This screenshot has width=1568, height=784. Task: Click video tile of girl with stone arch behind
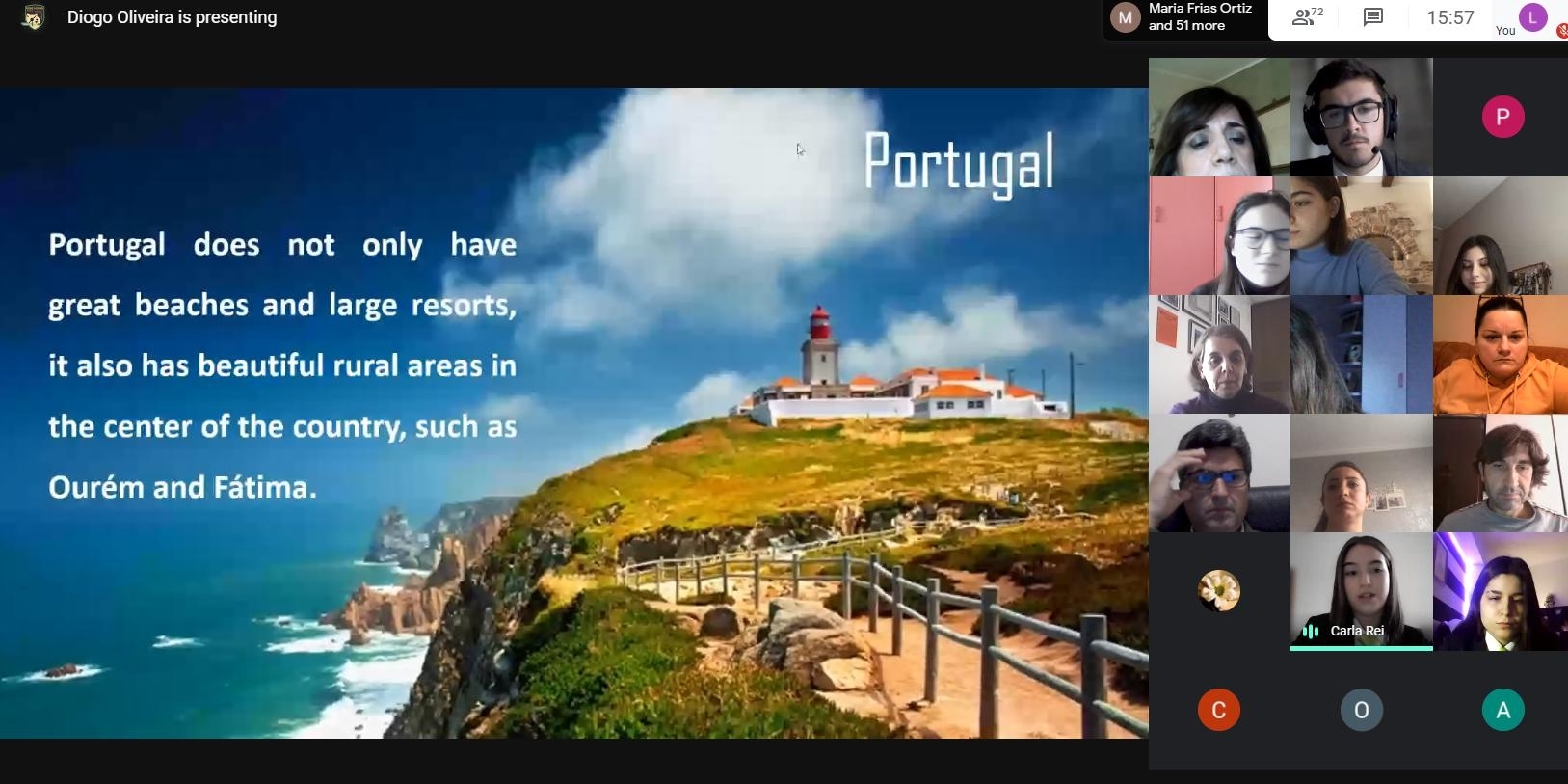pyautogui.click(x=1361, y=236)
